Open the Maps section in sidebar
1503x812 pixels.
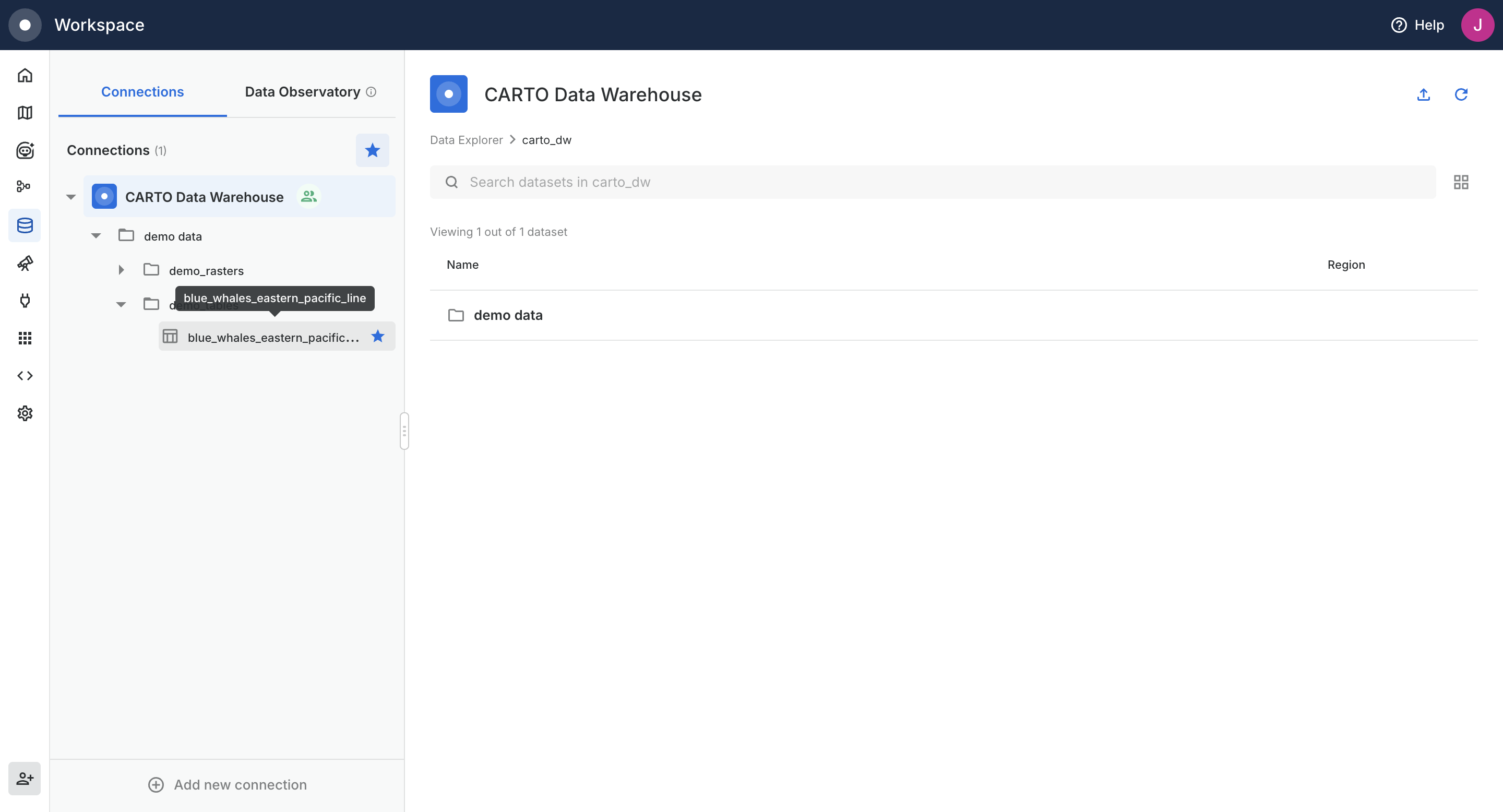(25, 113)
